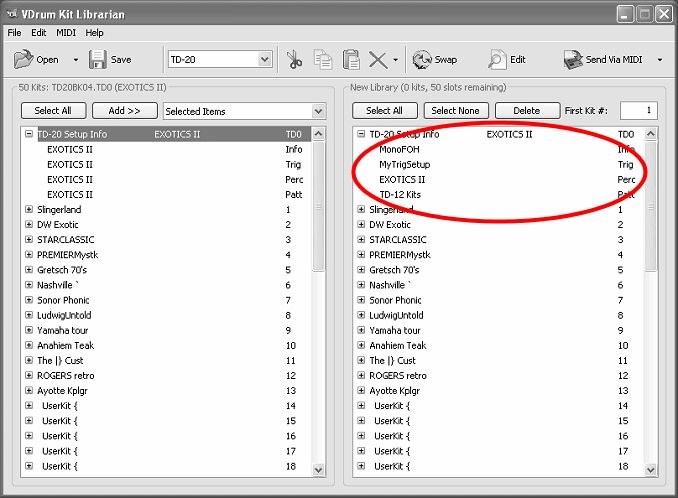Click the Send Via MIDI icon
Screen dimensions: 678x498
[x=573, y=60]
